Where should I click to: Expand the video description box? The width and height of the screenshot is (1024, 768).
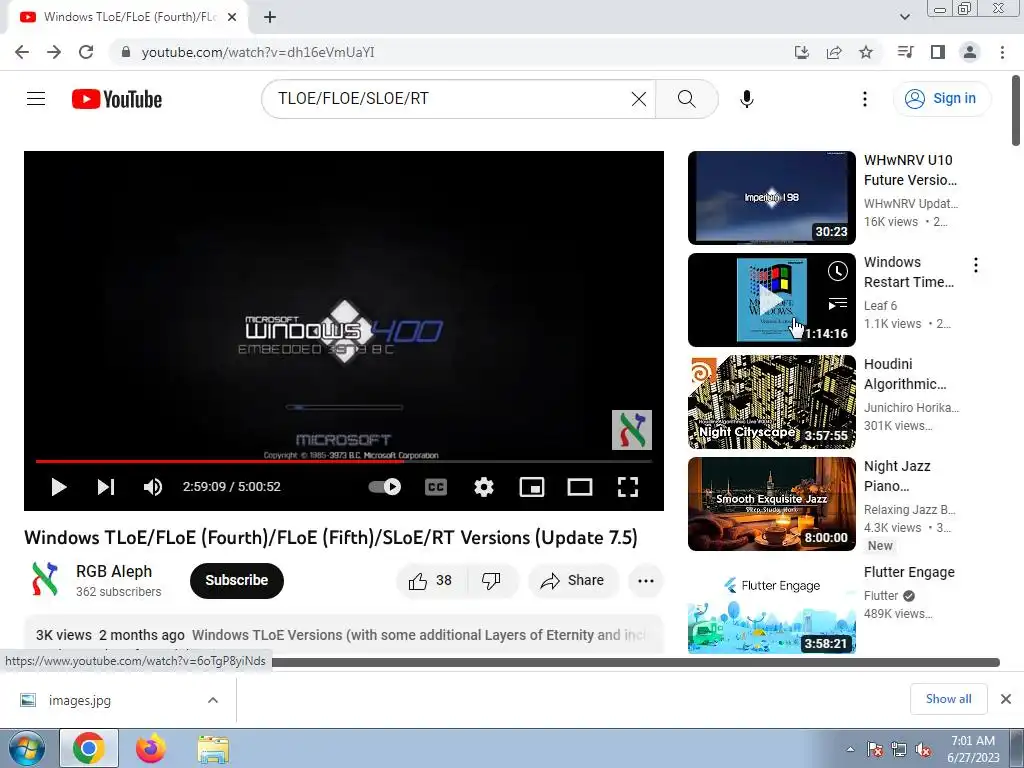coord(344,633)
